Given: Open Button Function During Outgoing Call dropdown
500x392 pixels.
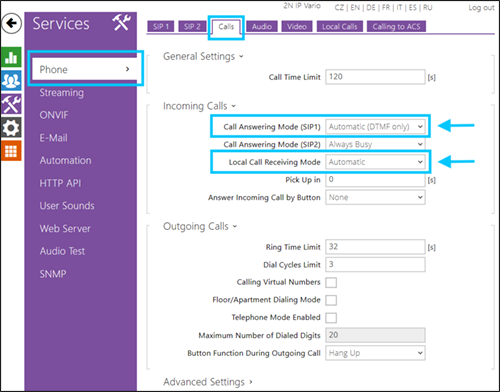Looking at the screenshot, I should click(x=375, y=353).
